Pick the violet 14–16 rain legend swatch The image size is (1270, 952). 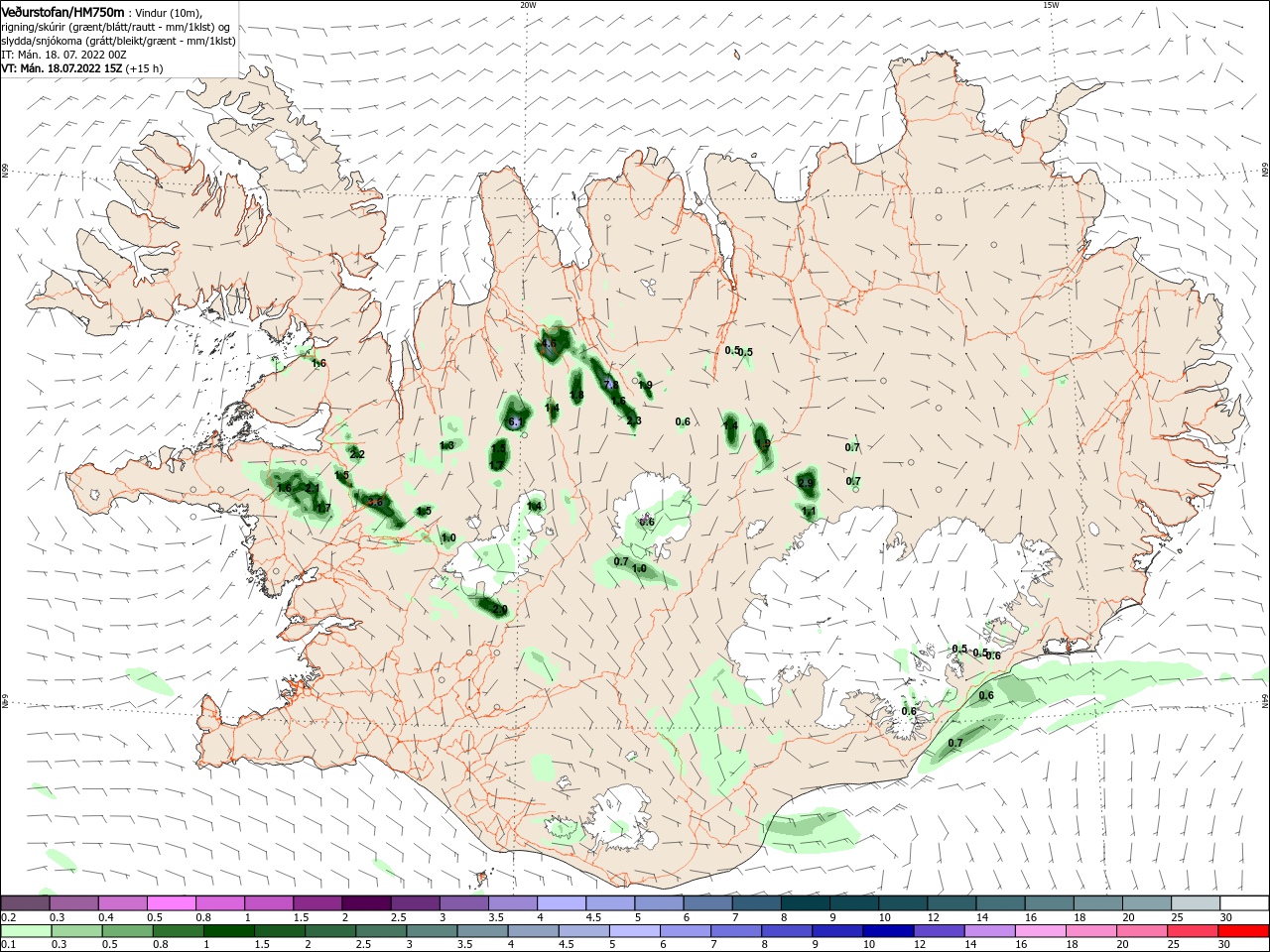tap(990, 931)
